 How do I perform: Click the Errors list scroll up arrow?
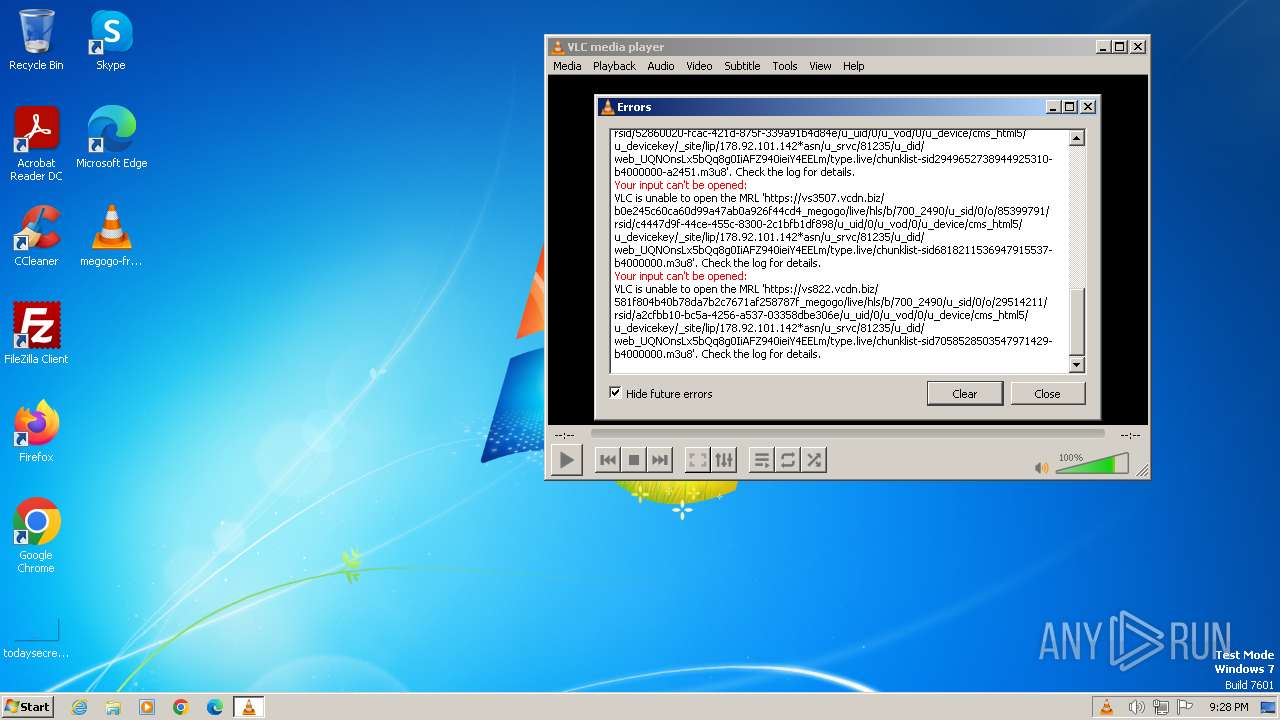coord(1077,138)
